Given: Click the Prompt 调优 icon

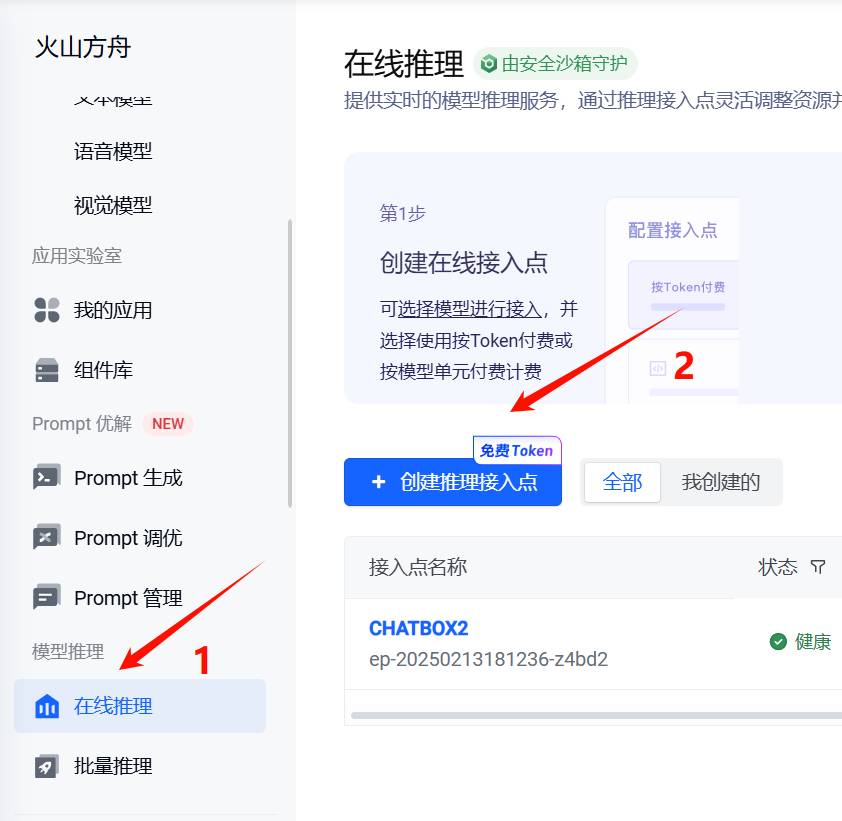Looking at the screenshot, I should pos(47,537).
